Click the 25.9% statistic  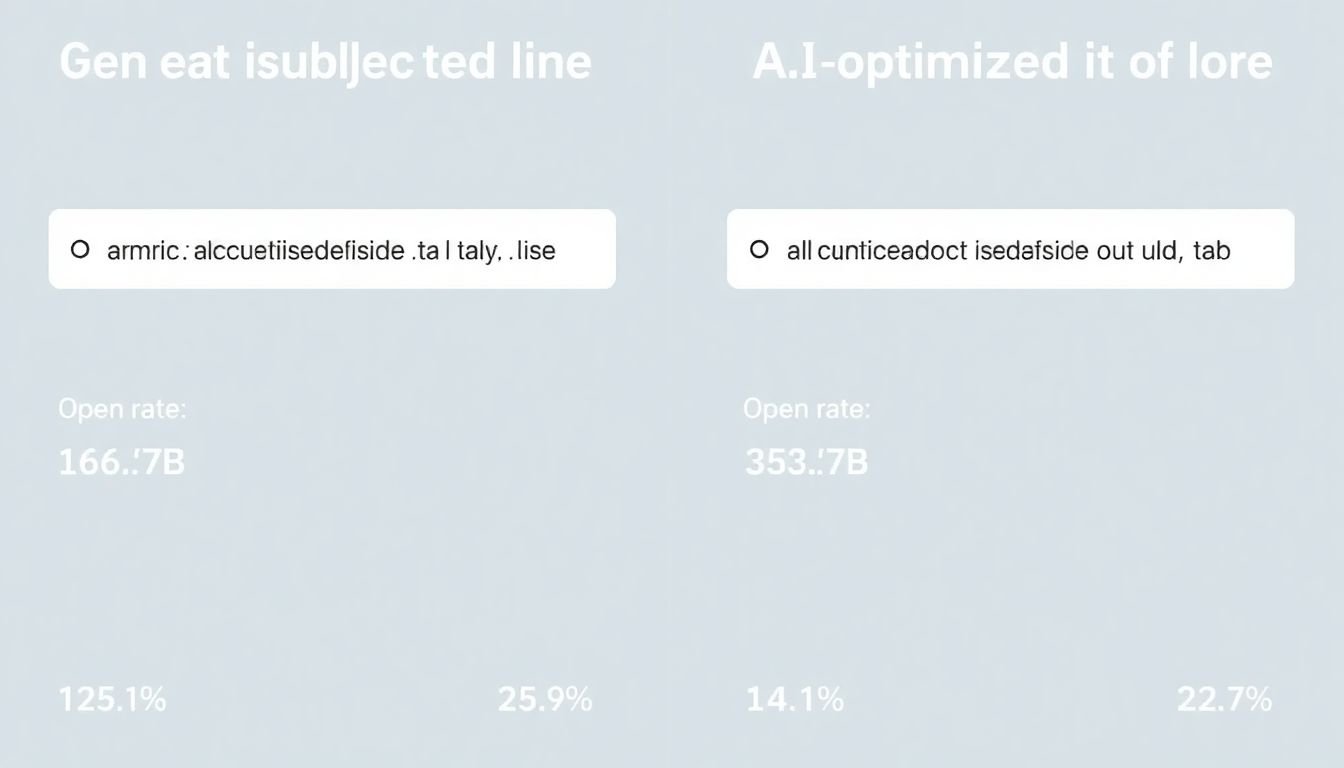click(x=545, y=699)
